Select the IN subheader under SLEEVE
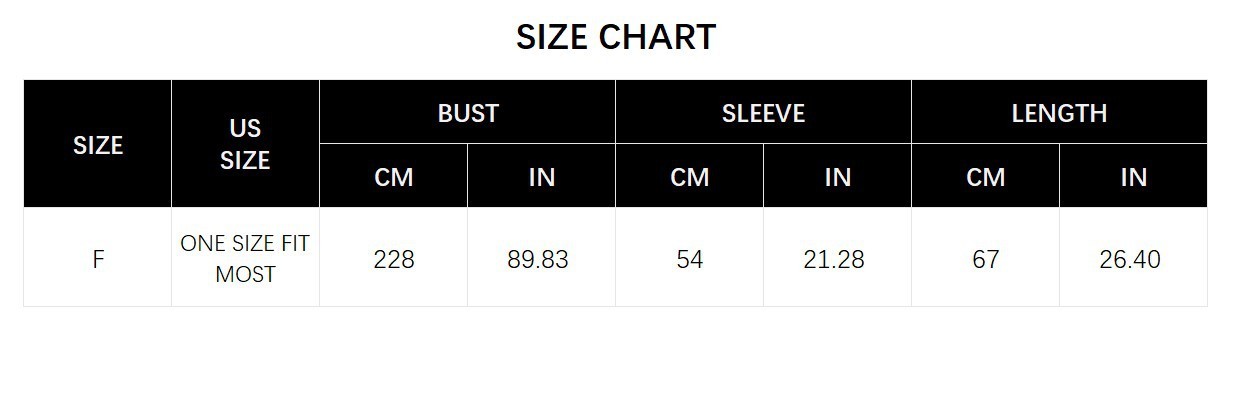 click(x=837, y=176)
